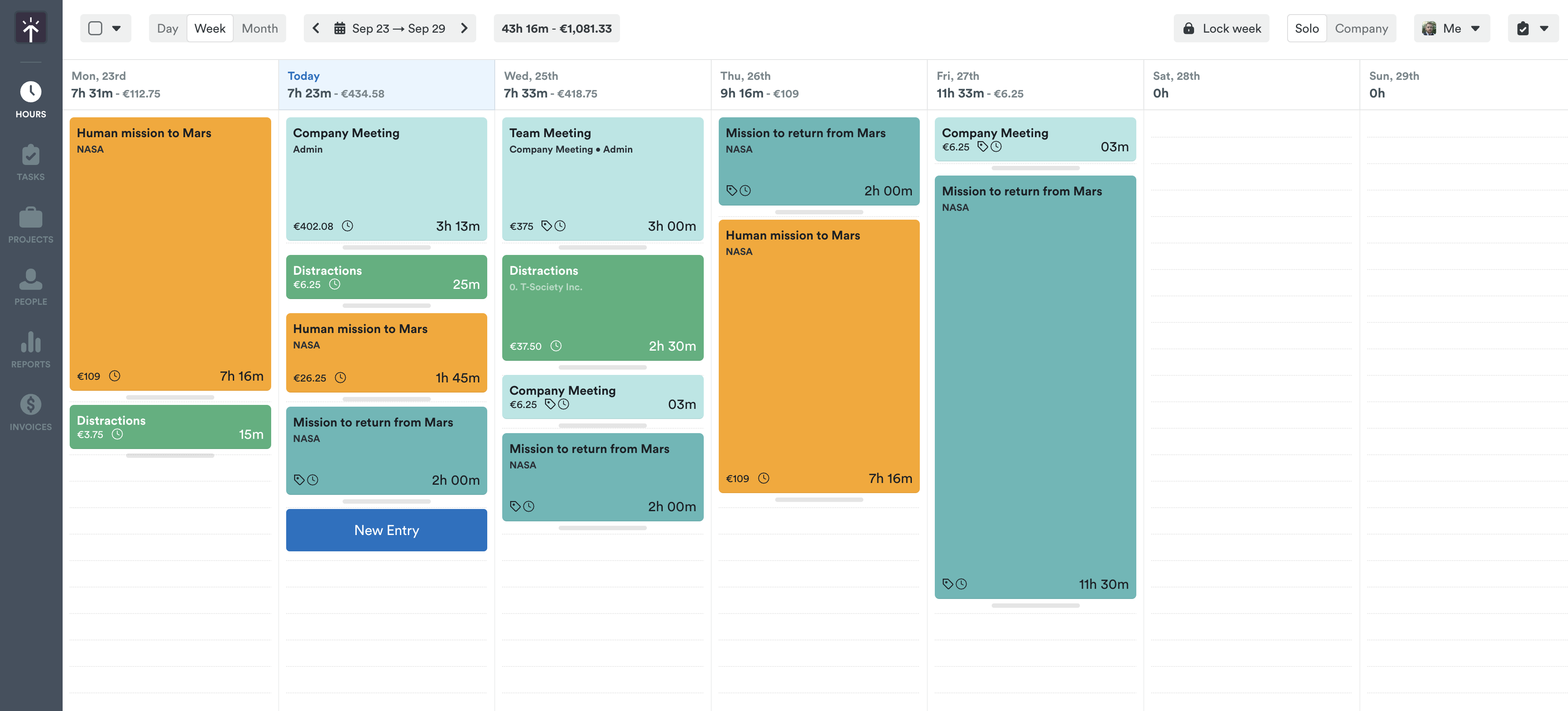Screen dimensions: 1568x711
Task: Switch the view to Company
Action: click(1362, 28)
